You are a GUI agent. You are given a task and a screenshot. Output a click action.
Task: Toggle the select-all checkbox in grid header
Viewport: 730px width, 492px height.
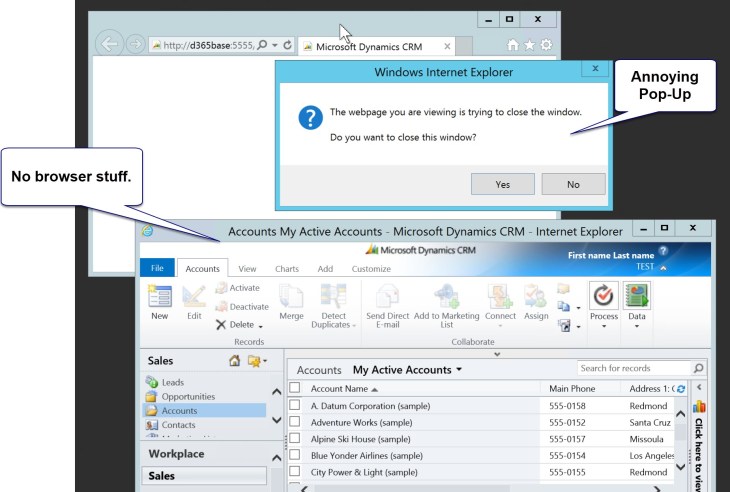tap(295, 388)
